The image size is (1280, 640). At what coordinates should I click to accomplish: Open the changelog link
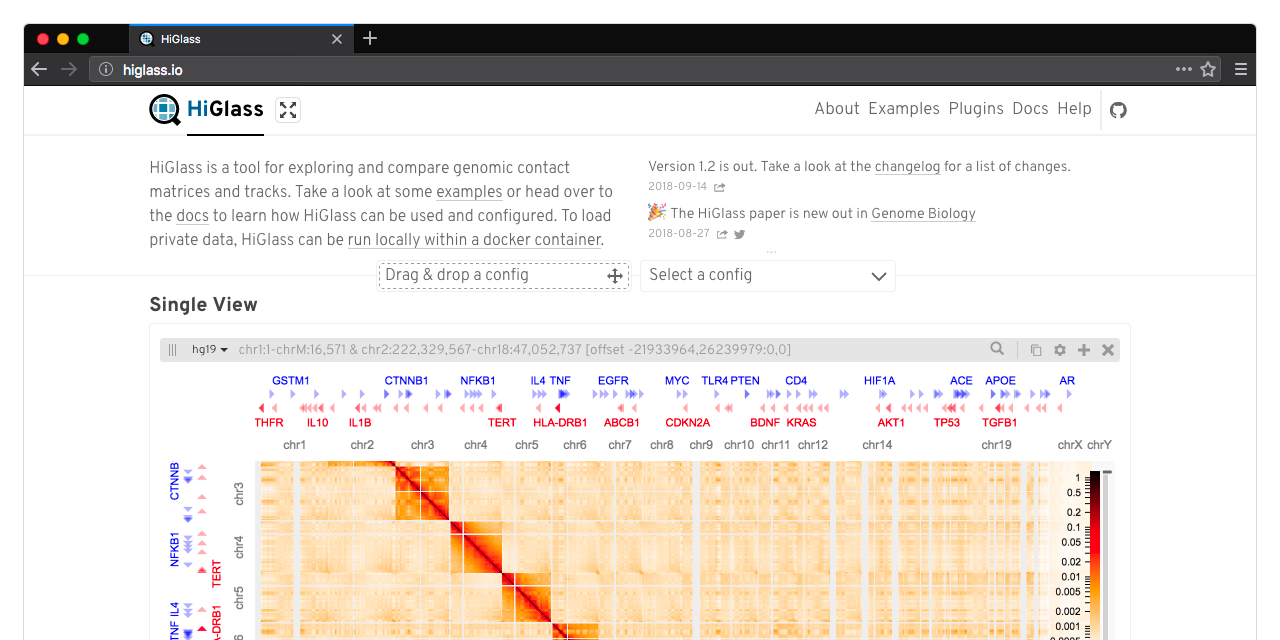click(907, 166)
